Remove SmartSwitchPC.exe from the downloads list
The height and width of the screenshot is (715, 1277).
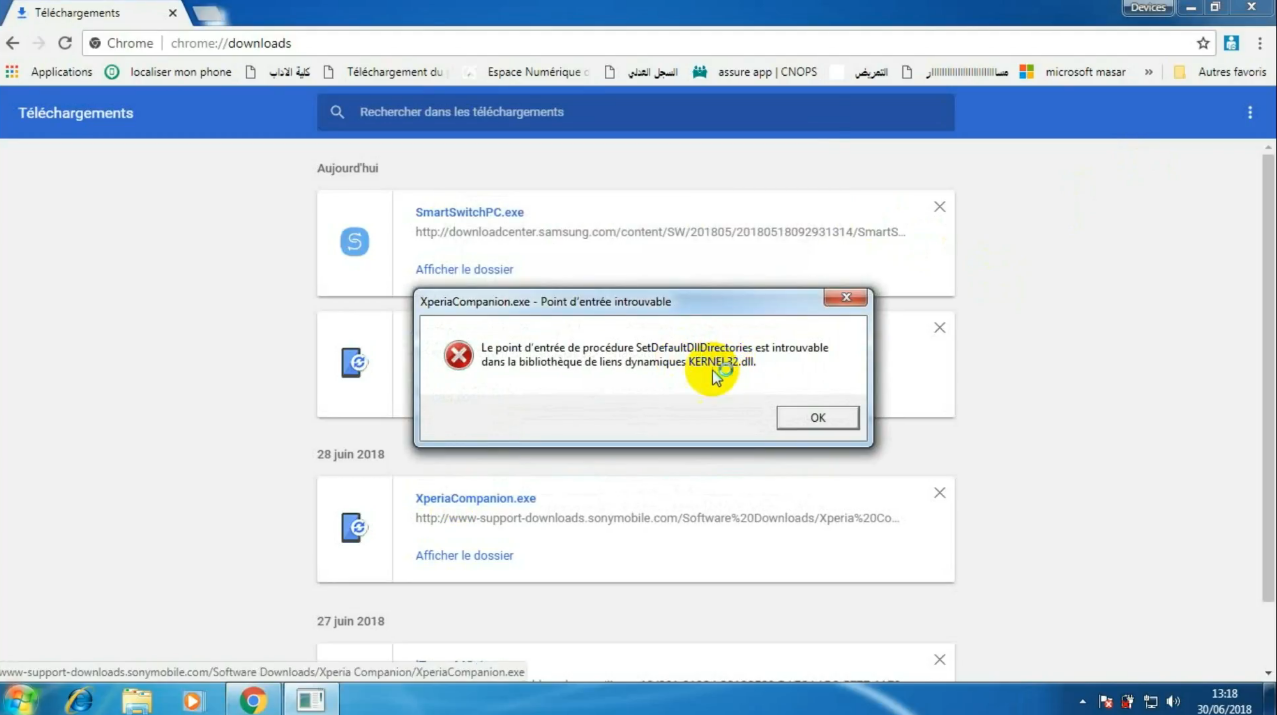click(939, 207)
